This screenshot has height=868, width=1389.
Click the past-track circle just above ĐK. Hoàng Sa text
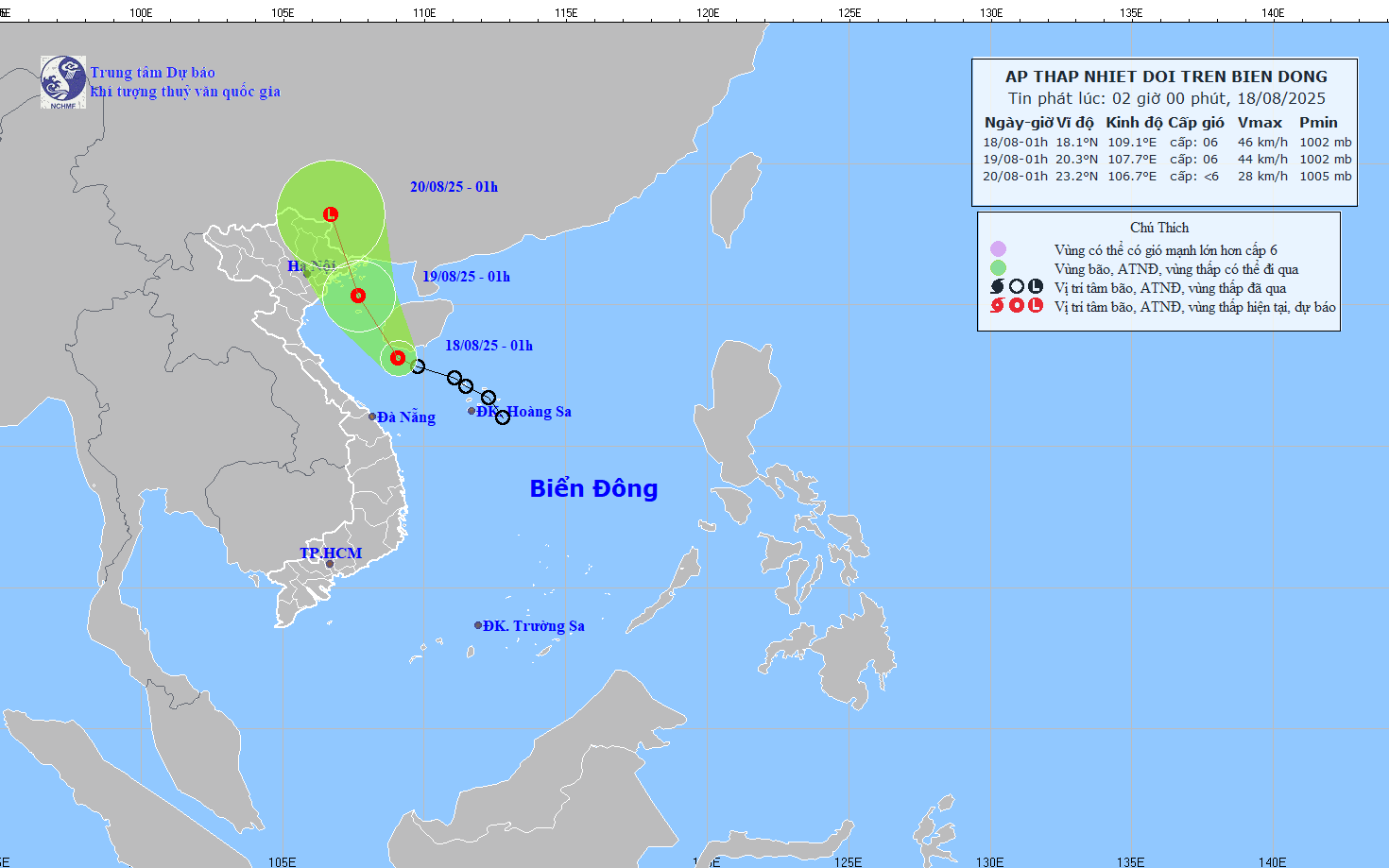[489, 398]
